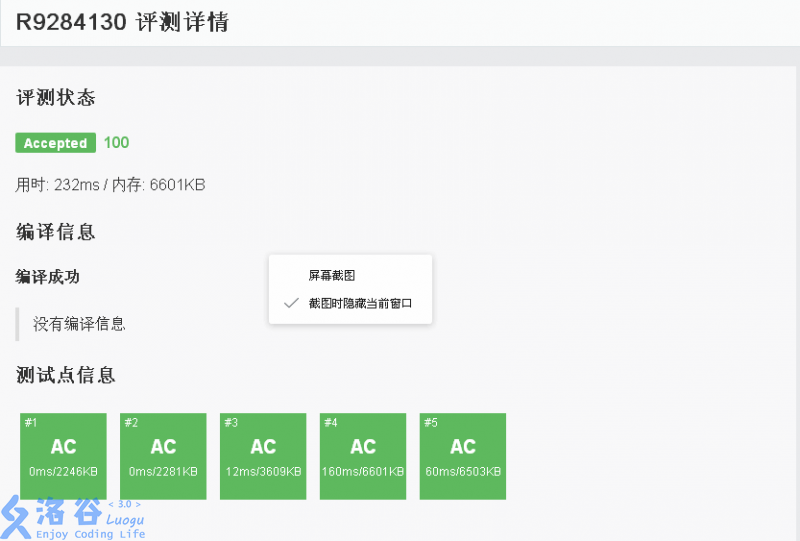Click the 评测状态 section heading

click(56, 98)
